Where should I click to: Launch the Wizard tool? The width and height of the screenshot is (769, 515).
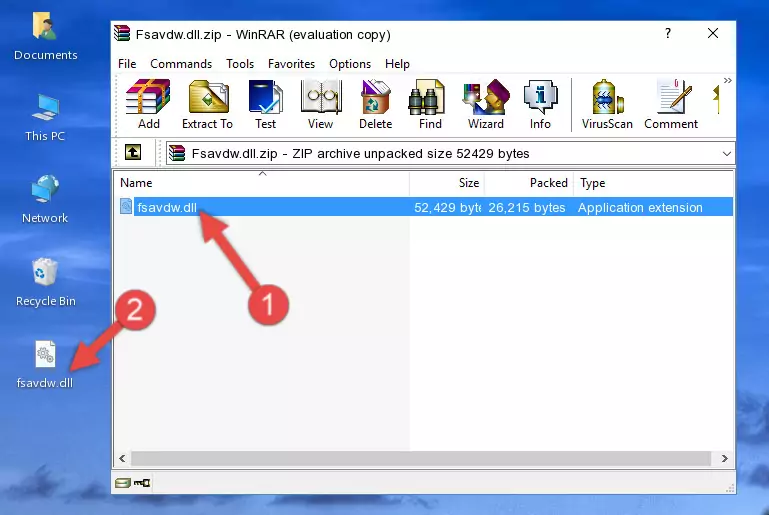(x=486, y=104)
